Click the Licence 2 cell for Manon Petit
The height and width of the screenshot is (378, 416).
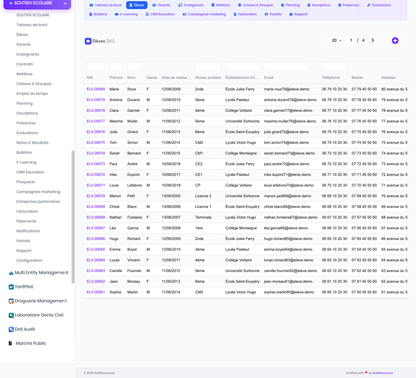tap(203, 196)
